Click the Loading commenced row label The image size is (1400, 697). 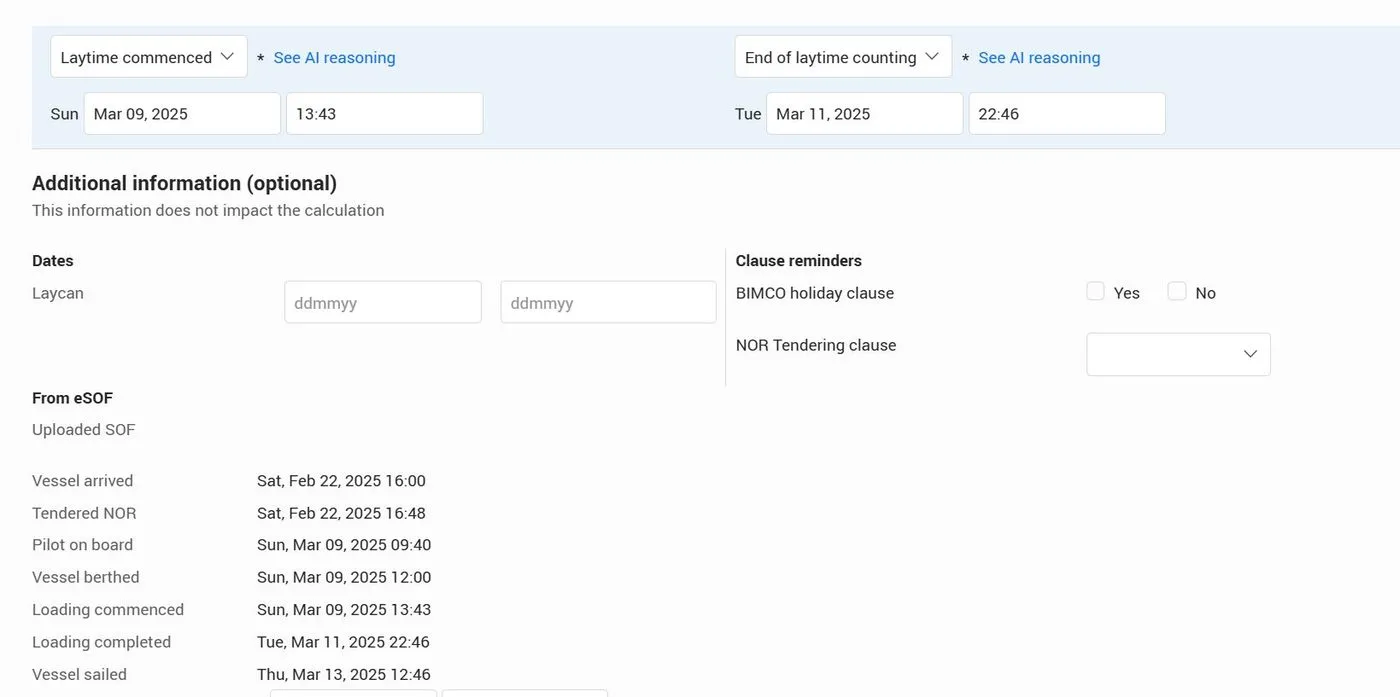108,610
